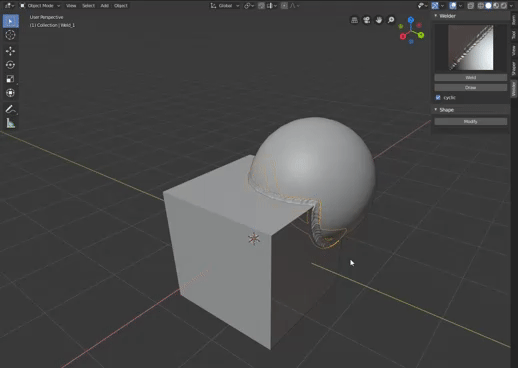This screenshot has height=368, width=518.
Task: Open object visibility filter dropdown
Action: click(423, 5)
